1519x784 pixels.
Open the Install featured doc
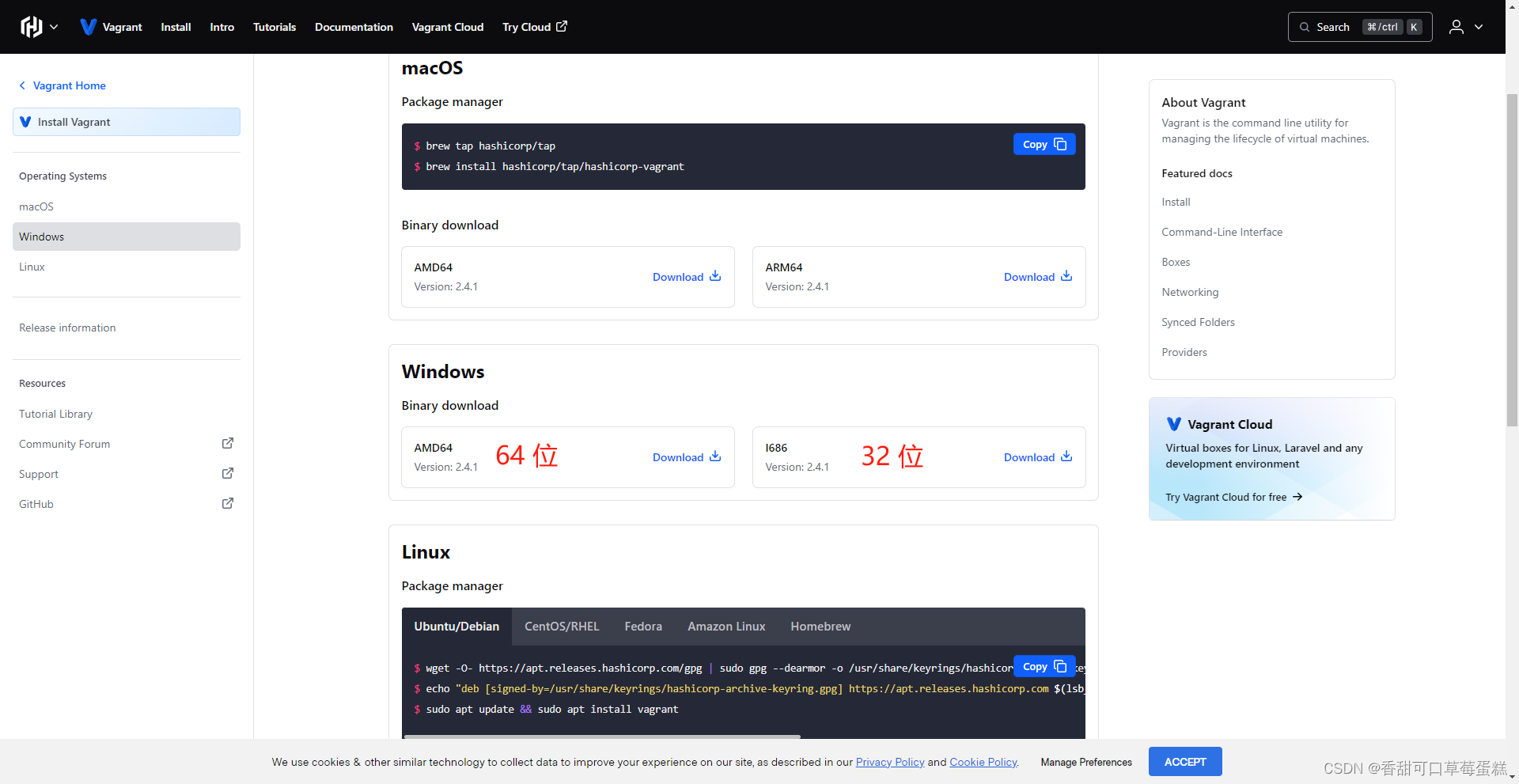point(1176,202)
